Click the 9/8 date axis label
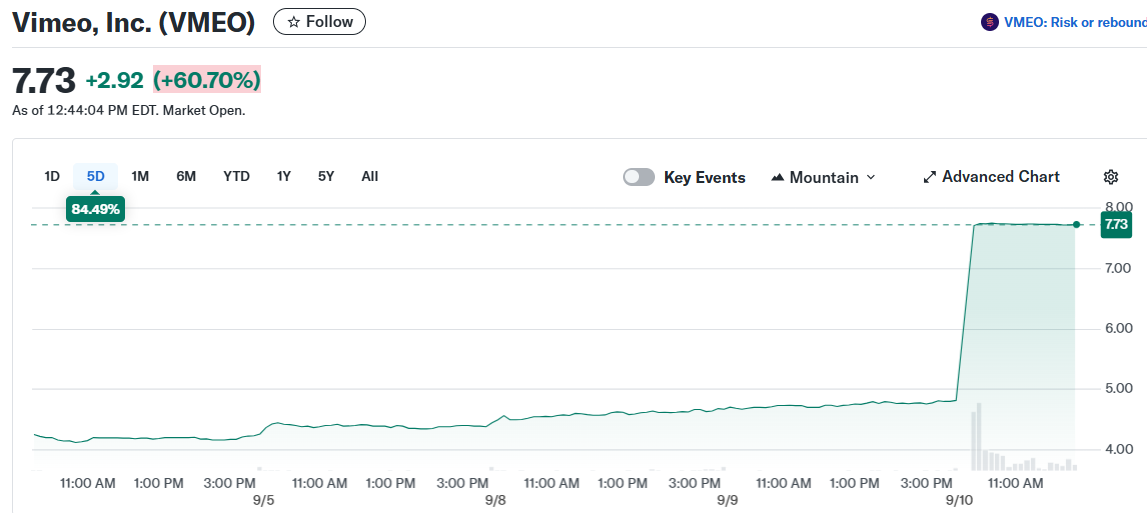 point(495,501)
